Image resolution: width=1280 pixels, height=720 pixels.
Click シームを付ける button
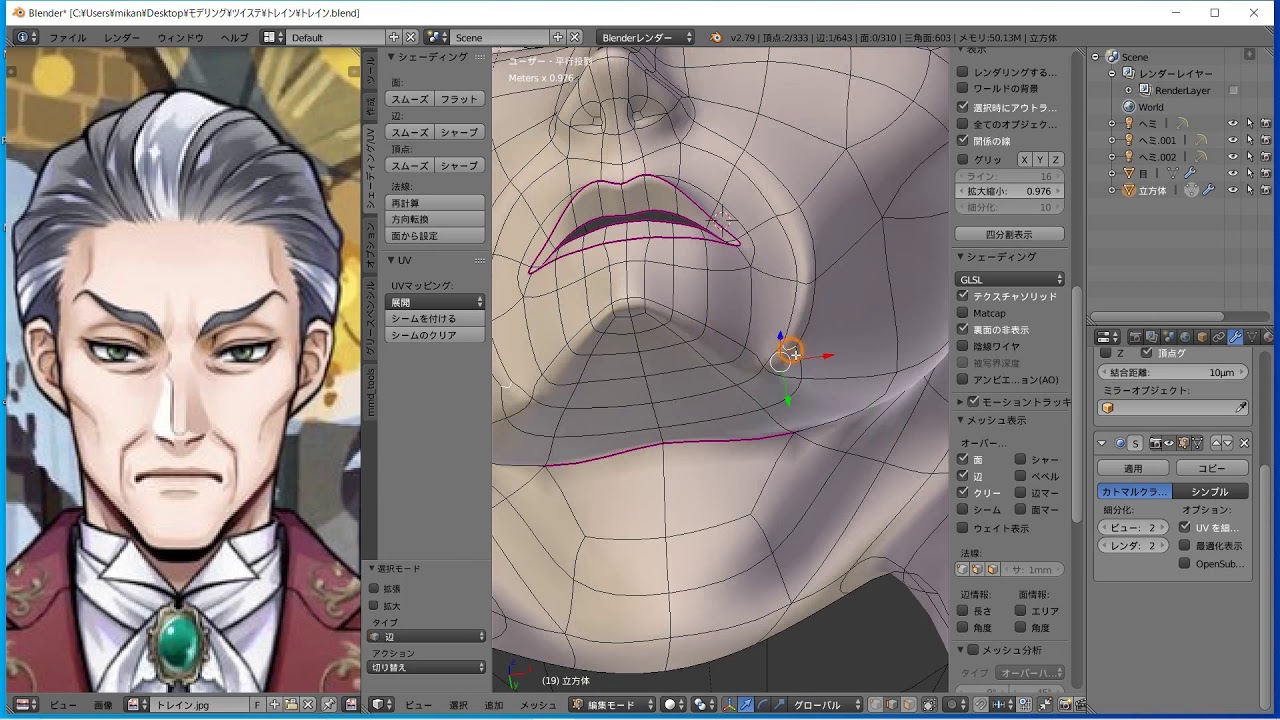coord(436,318)
